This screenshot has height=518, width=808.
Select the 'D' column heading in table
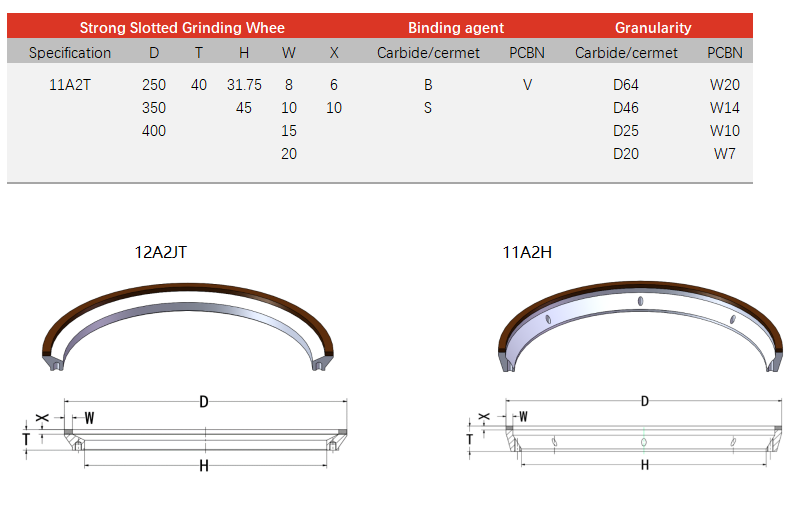pyautogui.click(x=154, y=53)
